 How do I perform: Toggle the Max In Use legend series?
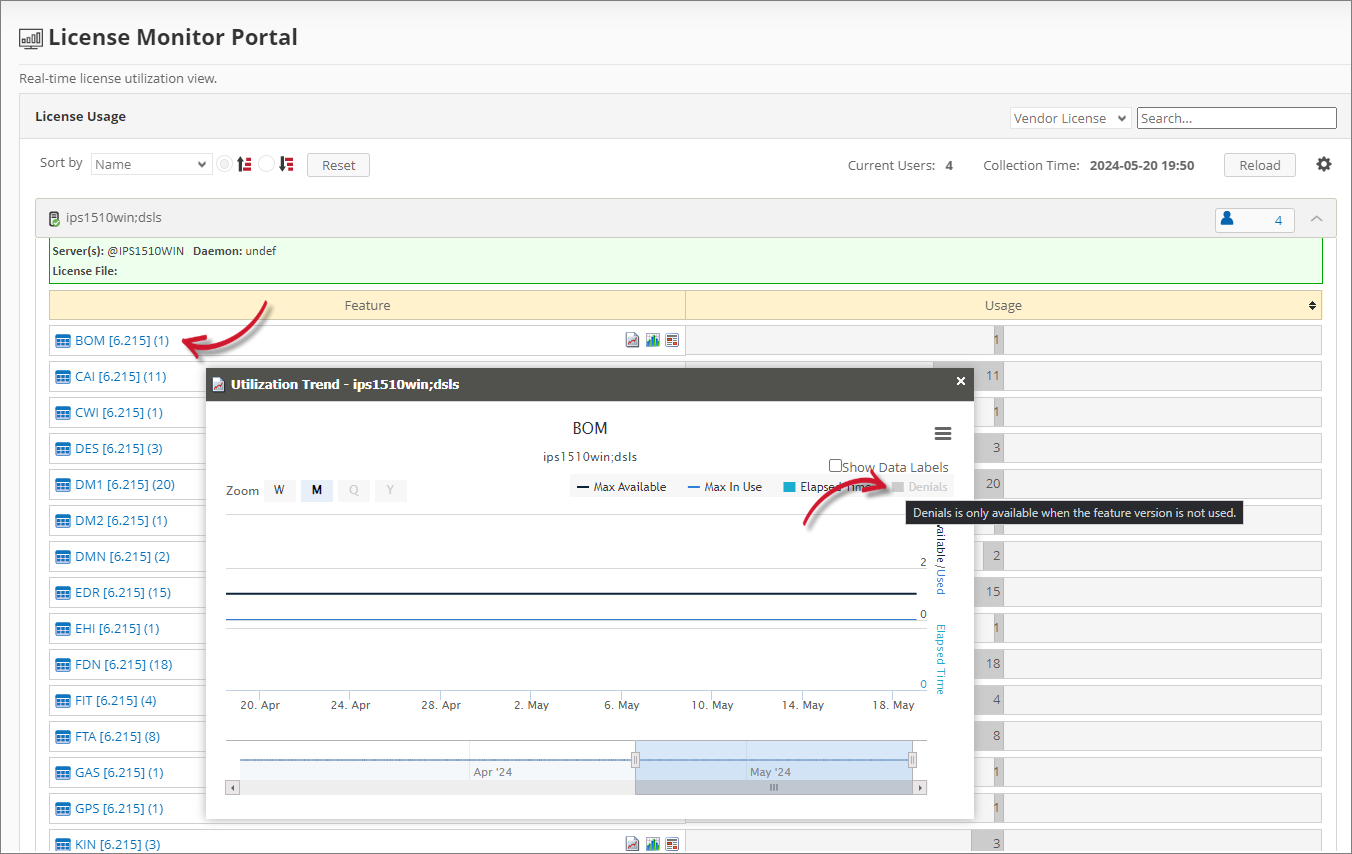point(725,487)
